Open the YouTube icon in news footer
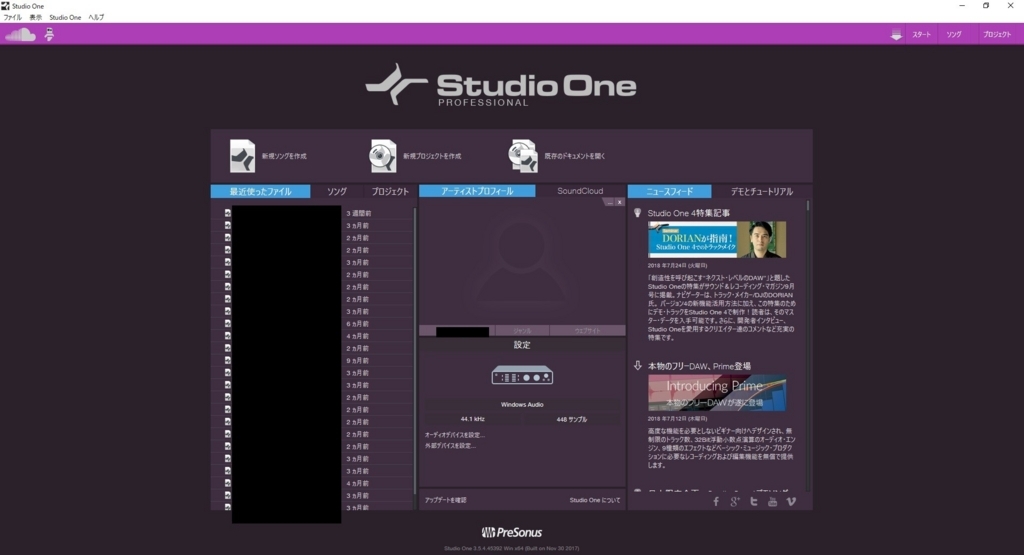Image resolution: width=1024 pixels, height=555 pixels. (x=773, y=501)
